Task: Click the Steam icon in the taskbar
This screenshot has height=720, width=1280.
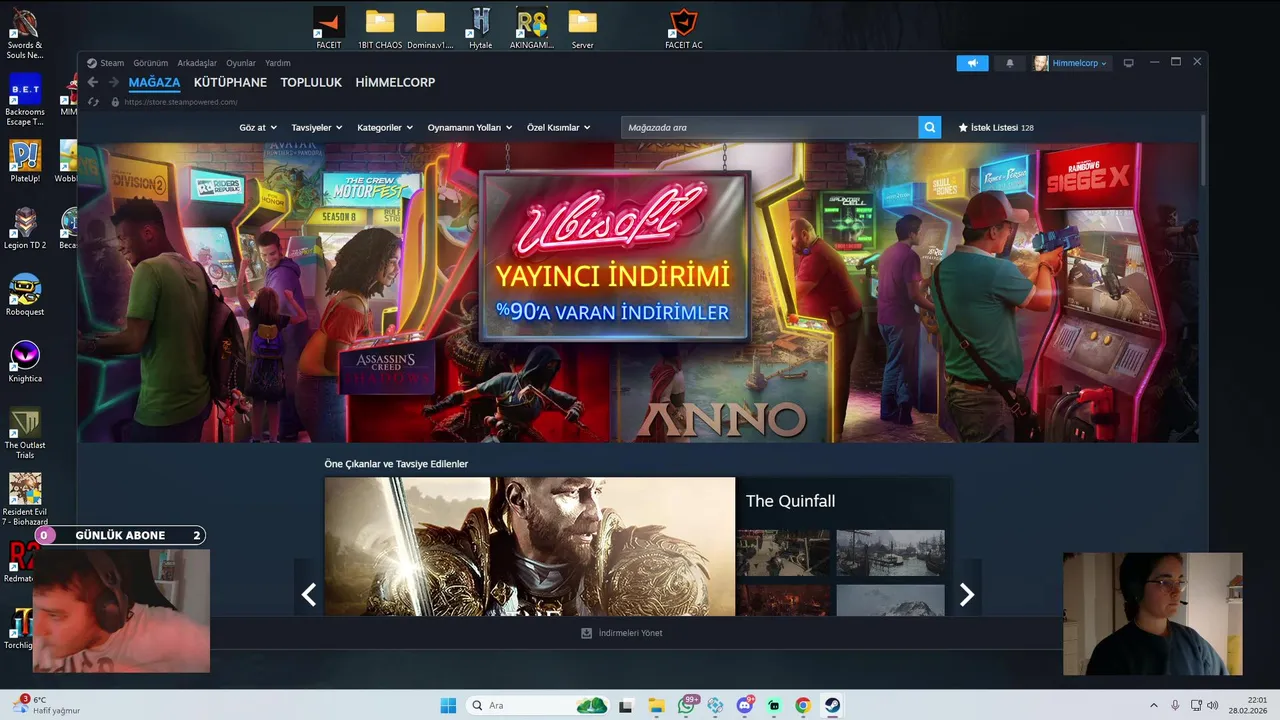Action: pos(832,705)
